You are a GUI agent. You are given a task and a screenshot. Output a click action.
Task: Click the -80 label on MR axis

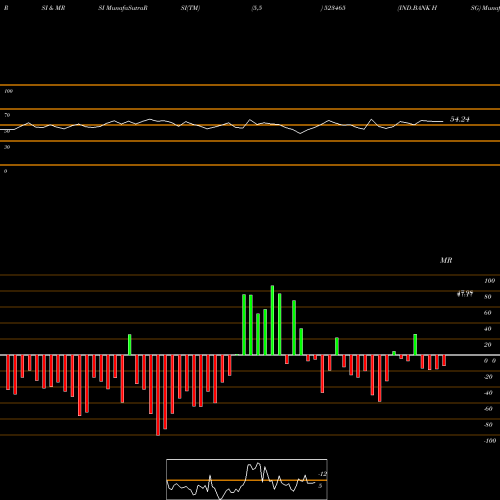[x=488, y=425]
